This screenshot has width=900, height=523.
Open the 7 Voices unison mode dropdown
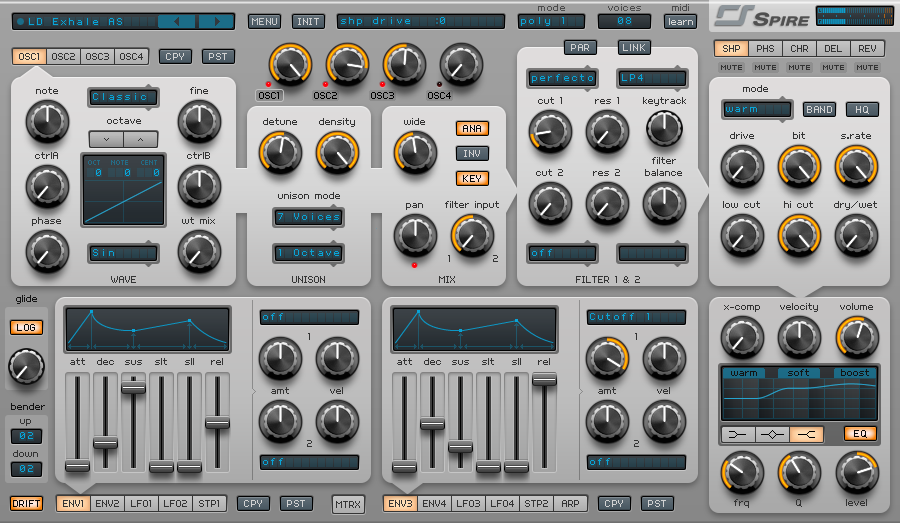tap(308, 217)
